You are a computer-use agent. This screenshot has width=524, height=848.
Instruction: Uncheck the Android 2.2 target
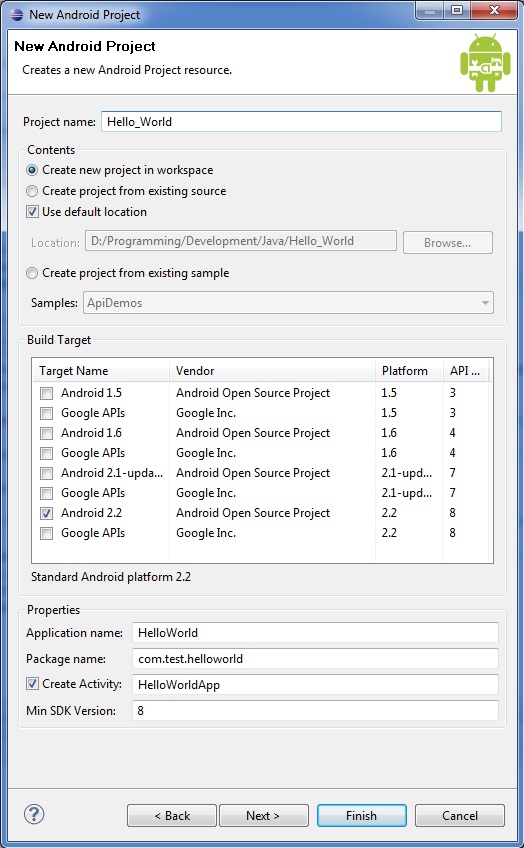(x=47, y=513)
